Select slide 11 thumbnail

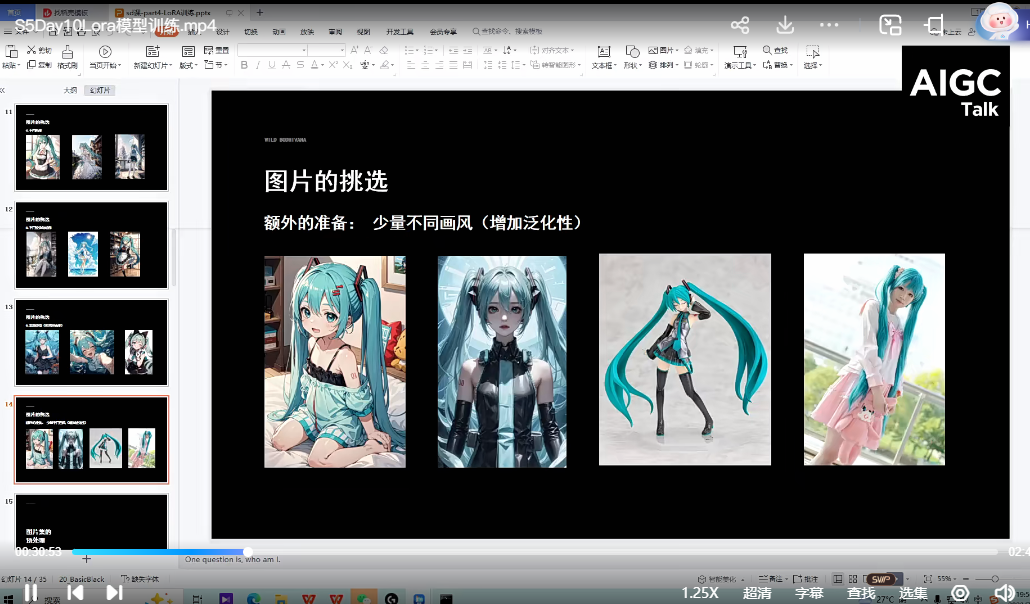(91, 147)
